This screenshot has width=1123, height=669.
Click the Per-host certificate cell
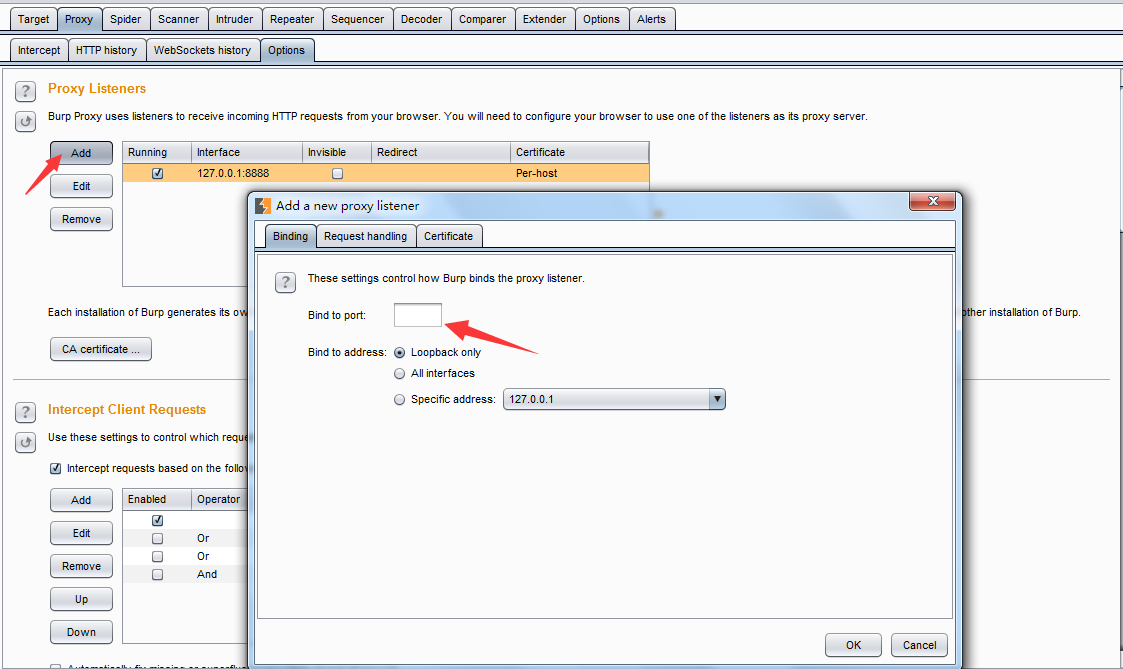pos(579,173)
